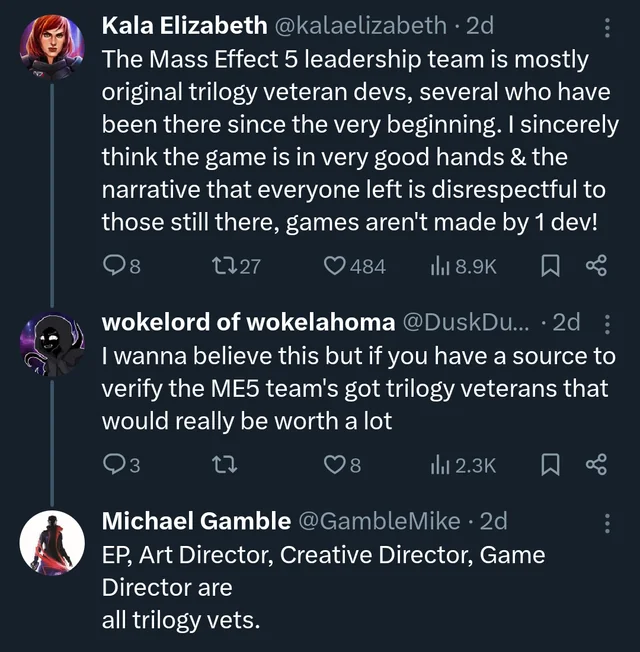Viewport: 640px width, 652px height.
Task: Open wokelord of wokelahoma's profile avatar
Action: pyautogui.click(x=51, y=346)
